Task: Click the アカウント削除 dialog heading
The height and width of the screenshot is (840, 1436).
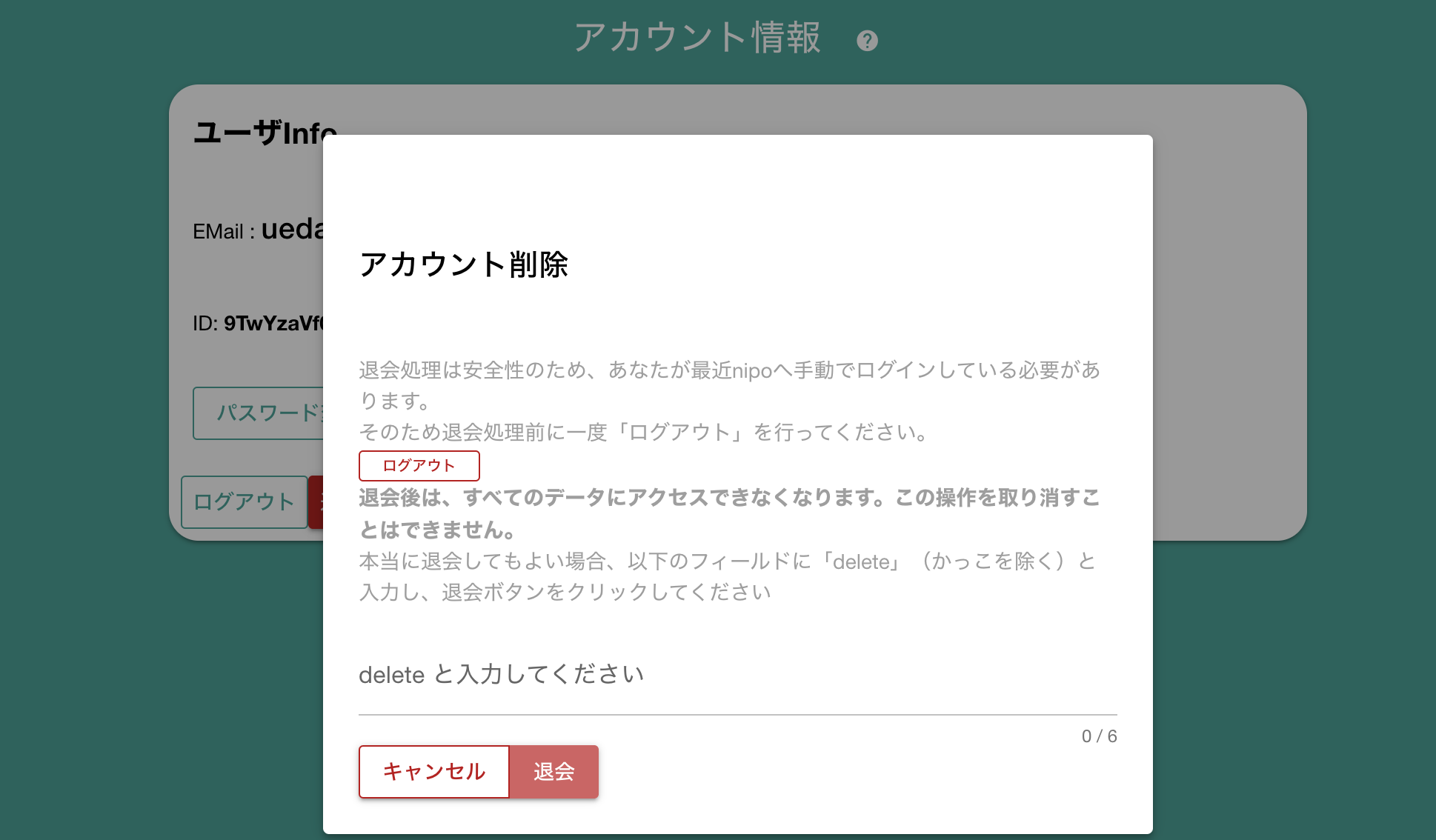Action: [x=464, y=264]
